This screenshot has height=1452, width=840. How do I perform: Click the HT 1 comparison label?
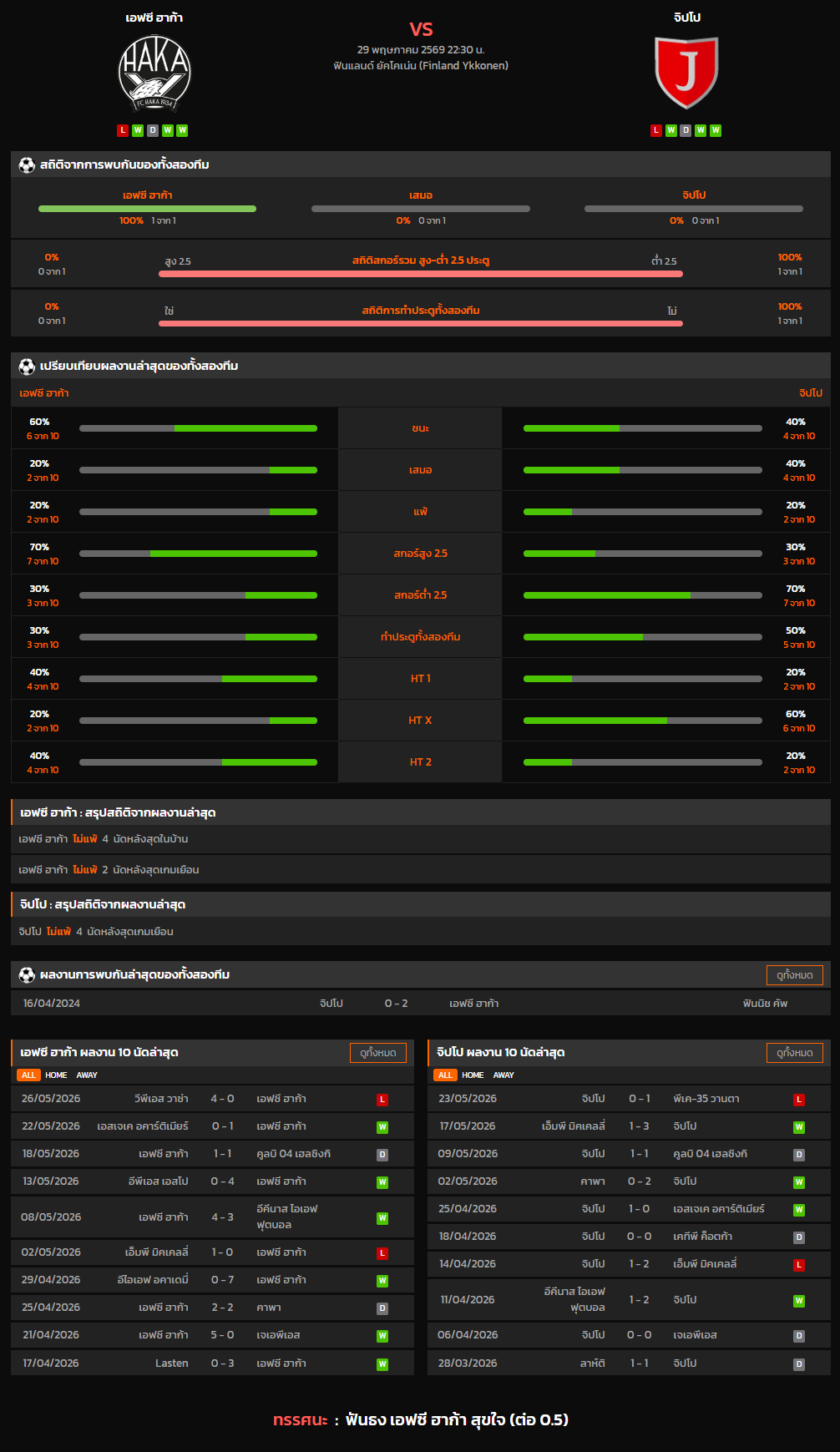pyautogui.click(x=420, y=679)
